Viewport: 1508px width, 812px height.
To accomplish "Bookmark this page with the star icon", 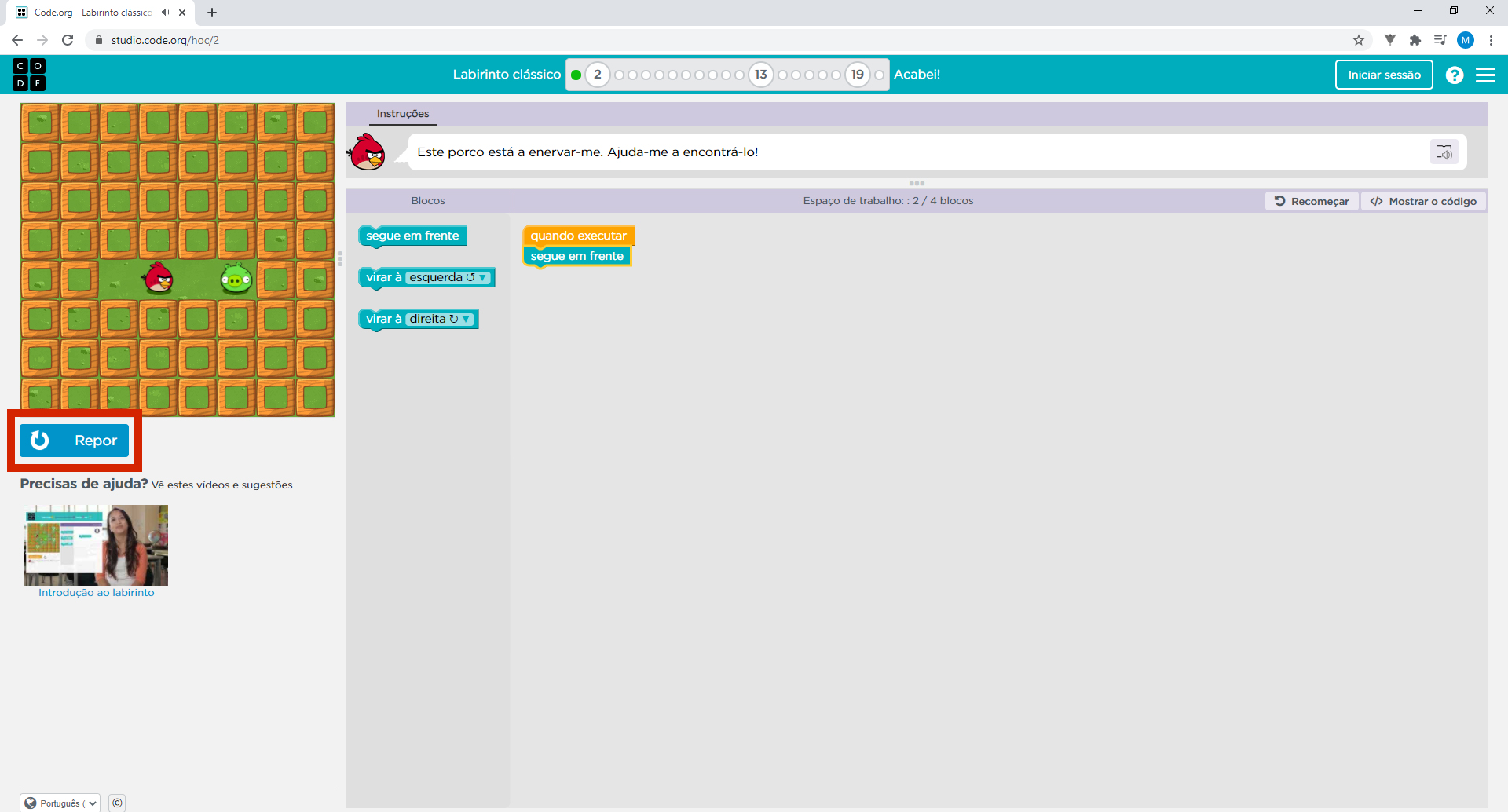I will click(x=1359, y=40).
